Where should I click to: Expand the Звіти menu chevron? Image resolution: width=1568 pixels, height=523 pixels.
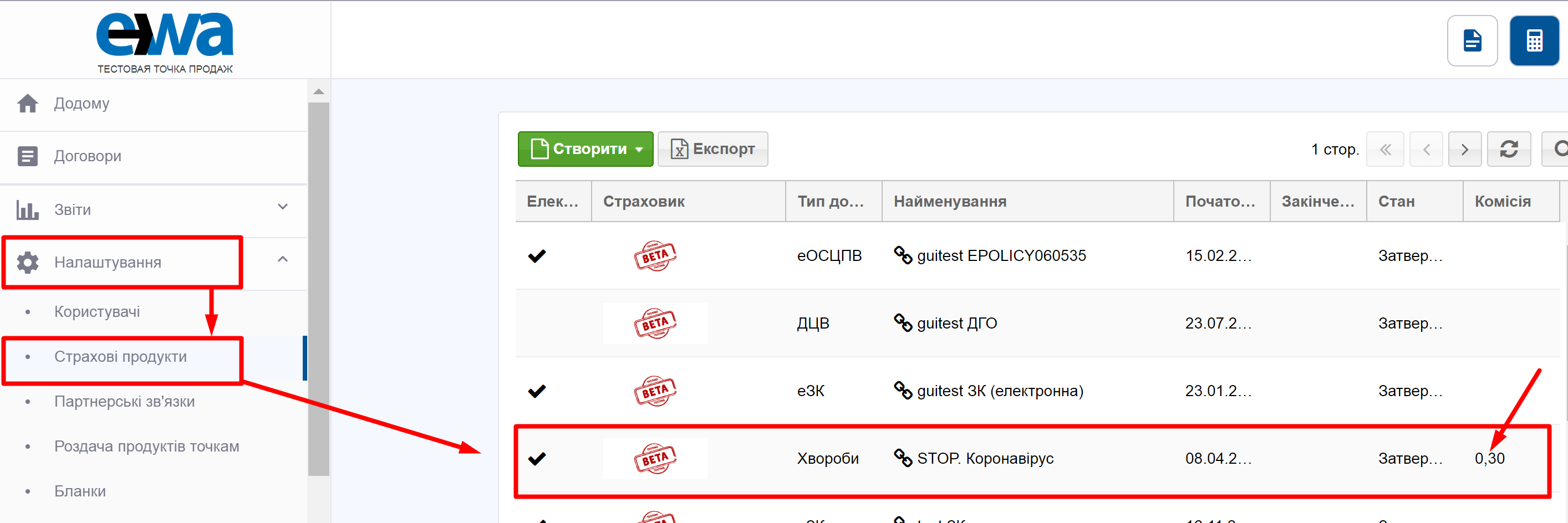(x=282, y=207)
